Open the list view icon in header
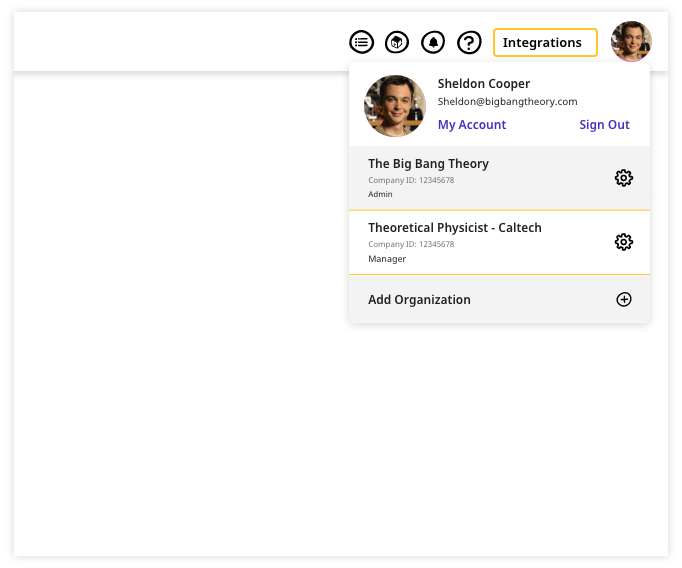The height and width of the screenshot is (568, 682). [361, 42]
